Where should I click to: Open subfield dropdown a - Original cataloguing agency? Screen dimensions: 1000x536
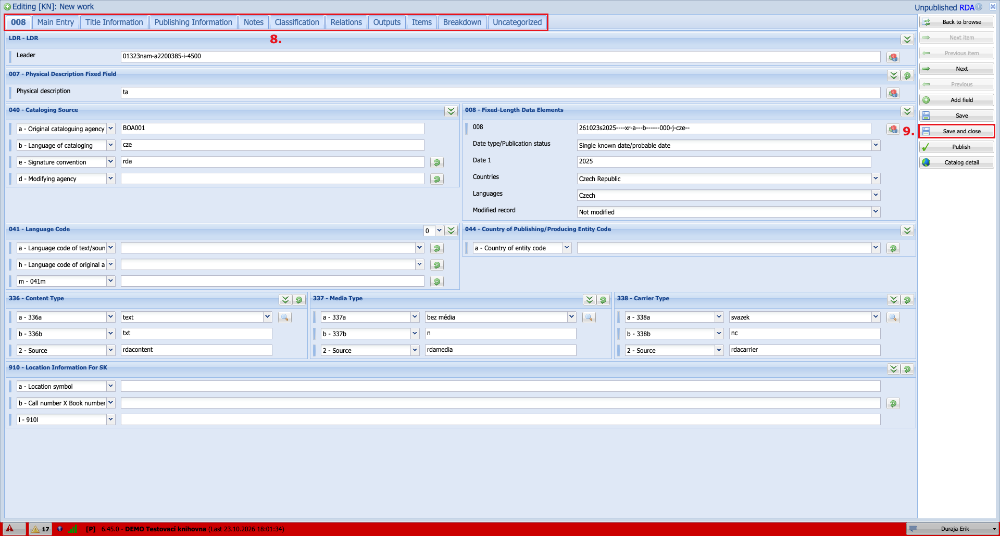tap(110, 128)
